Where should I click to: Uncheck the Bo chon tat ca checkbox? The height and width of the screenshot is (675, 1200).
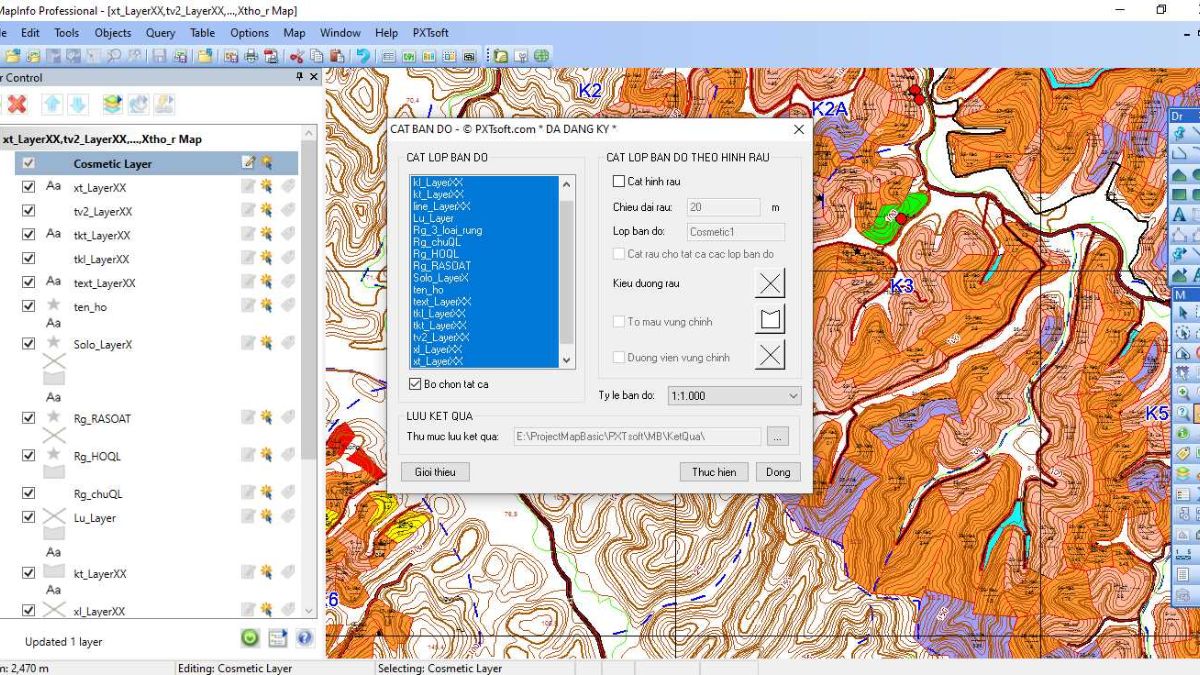[416, 384]
